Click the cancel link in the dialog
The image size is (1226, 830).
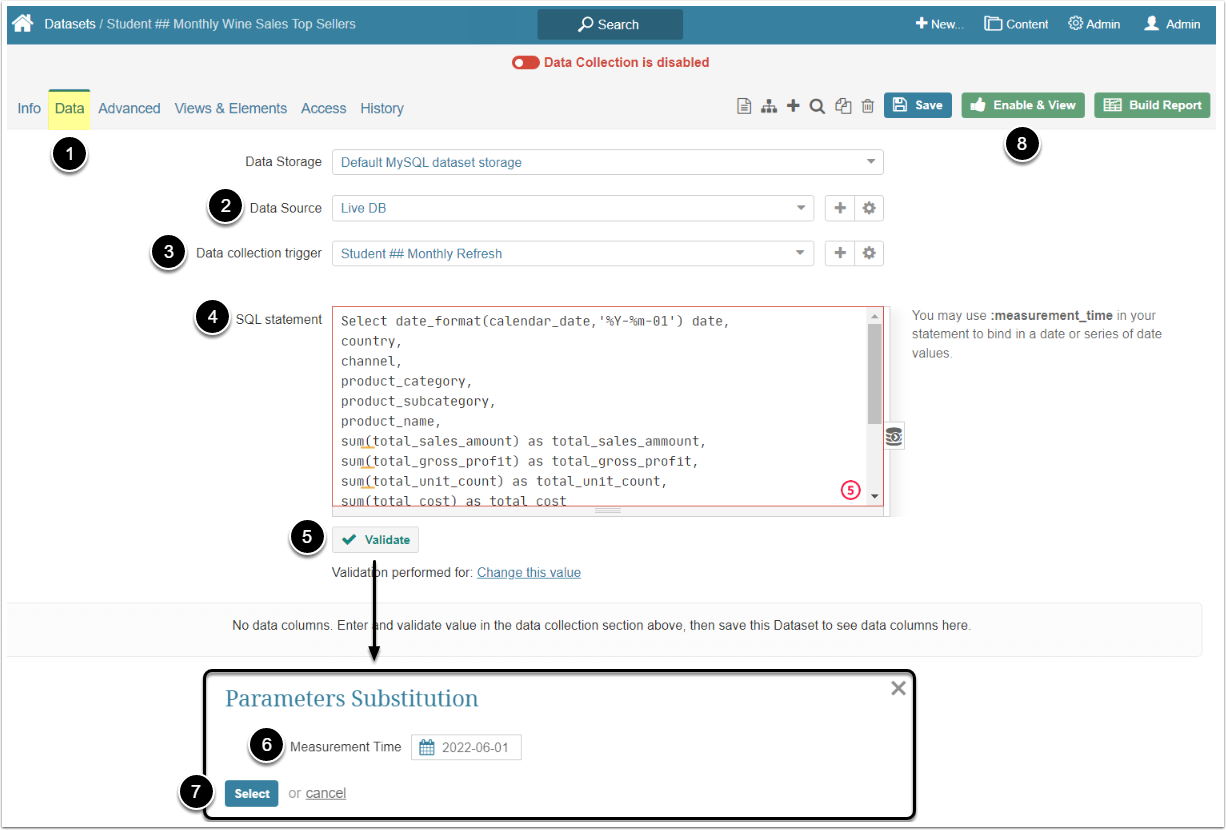pyautogui.click(x=326, y=793)
